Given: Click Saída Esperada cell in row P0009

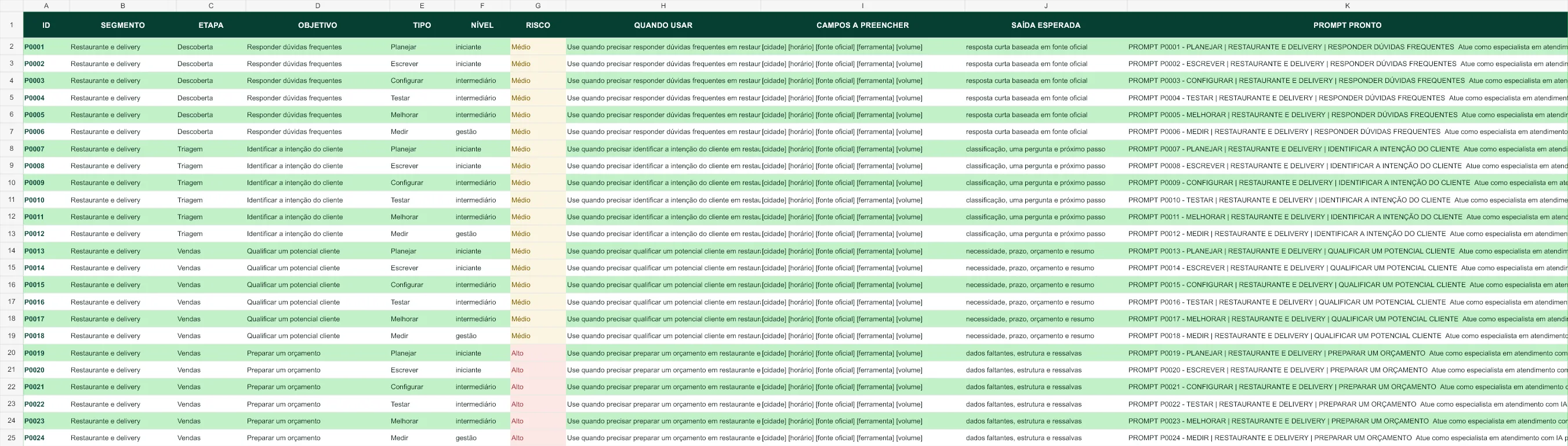Looking at the screenshot, I should coord(1046,183).
